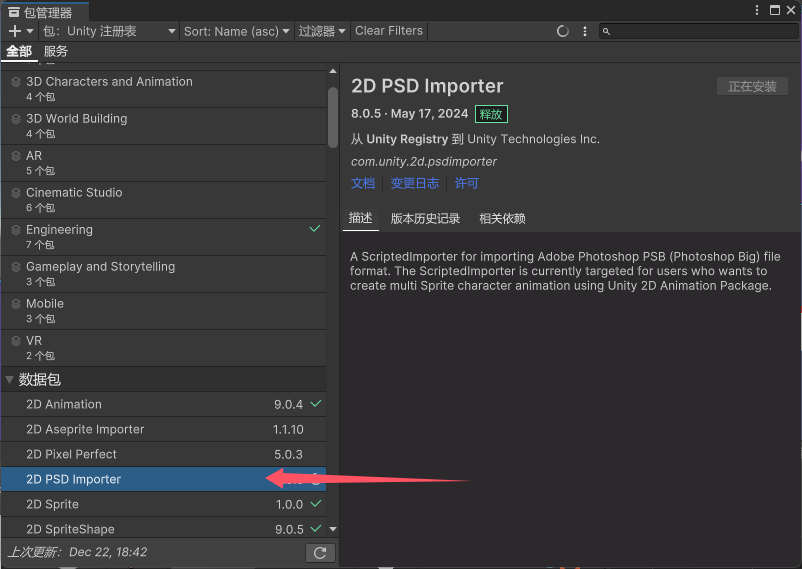Screen dimensions: 802x569
Task: Open the 文档 documentation link
Action: 363,183
